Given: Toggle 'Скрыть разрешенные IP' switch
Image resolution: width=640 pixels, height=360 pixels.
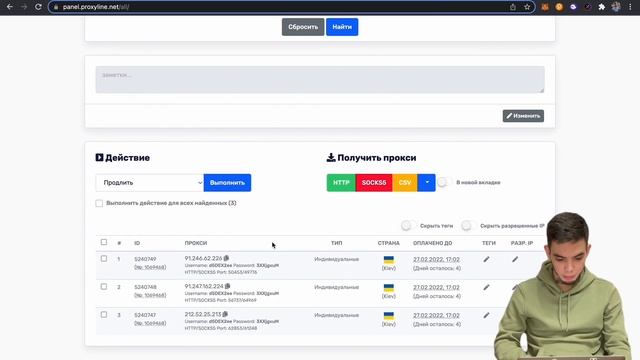Looking at the screenshot, I should pos(468,226).
